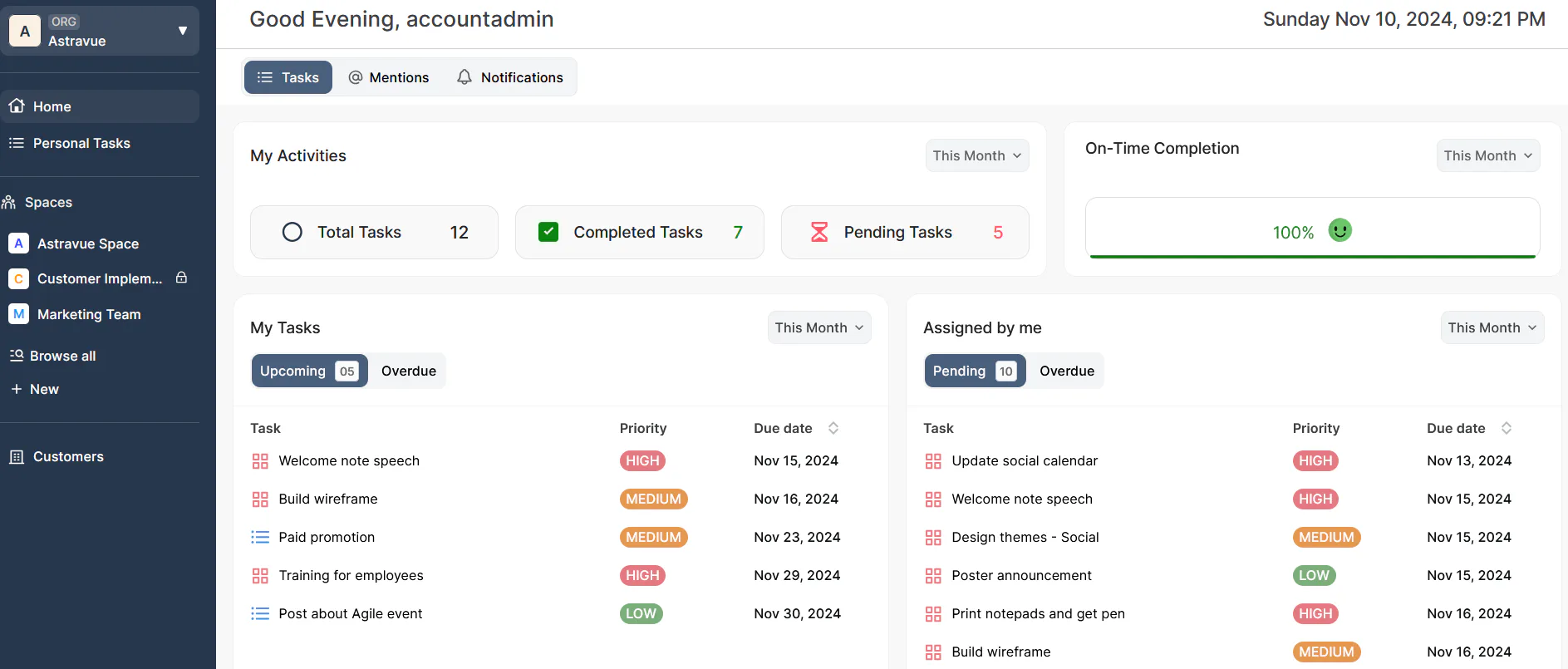1568x669 pixels.
Task: Click the Spaces people icon
Action: point(9,202)
